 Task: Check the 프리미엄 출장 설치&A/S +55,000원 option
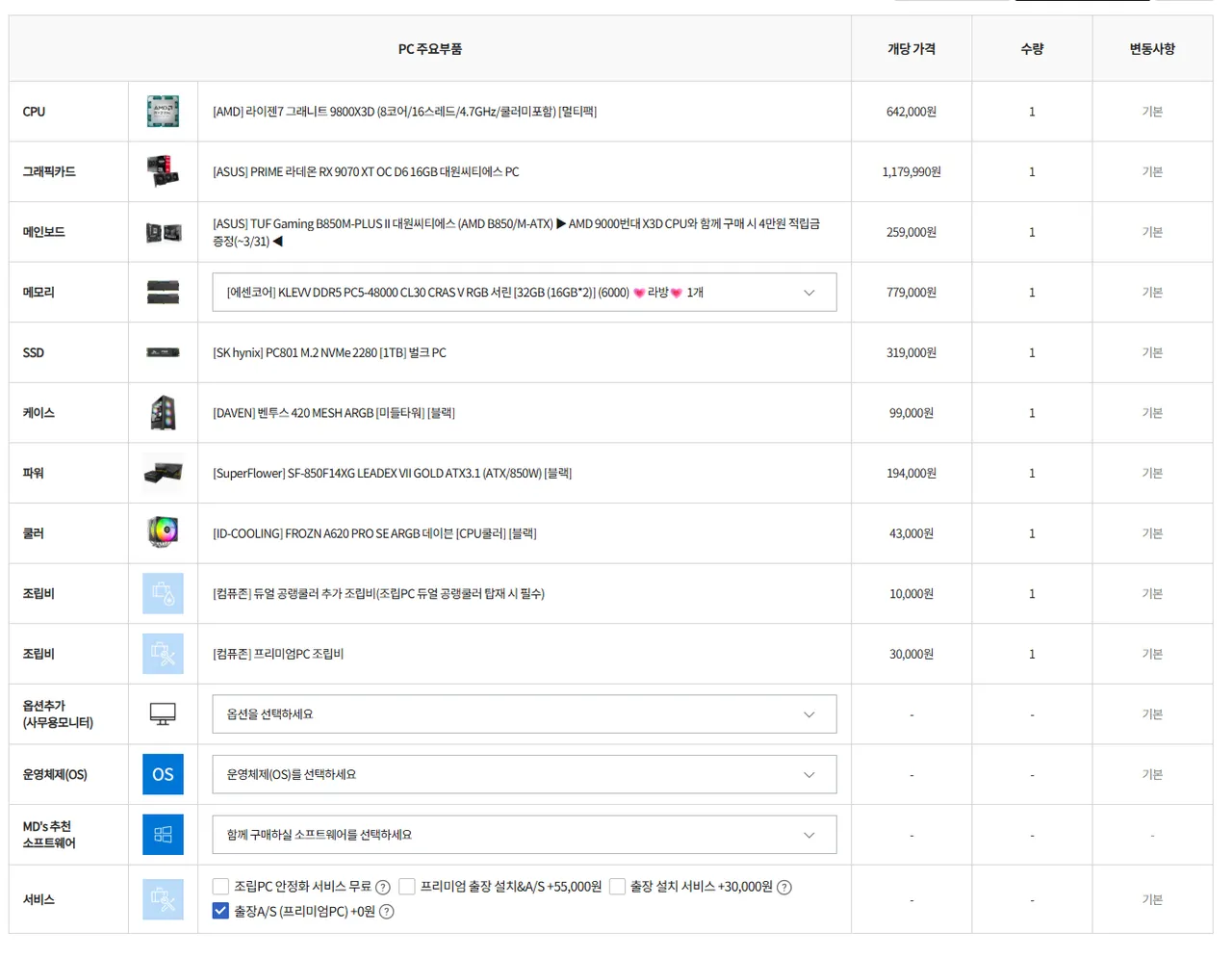pyautogui.click(x=407, y=887)
